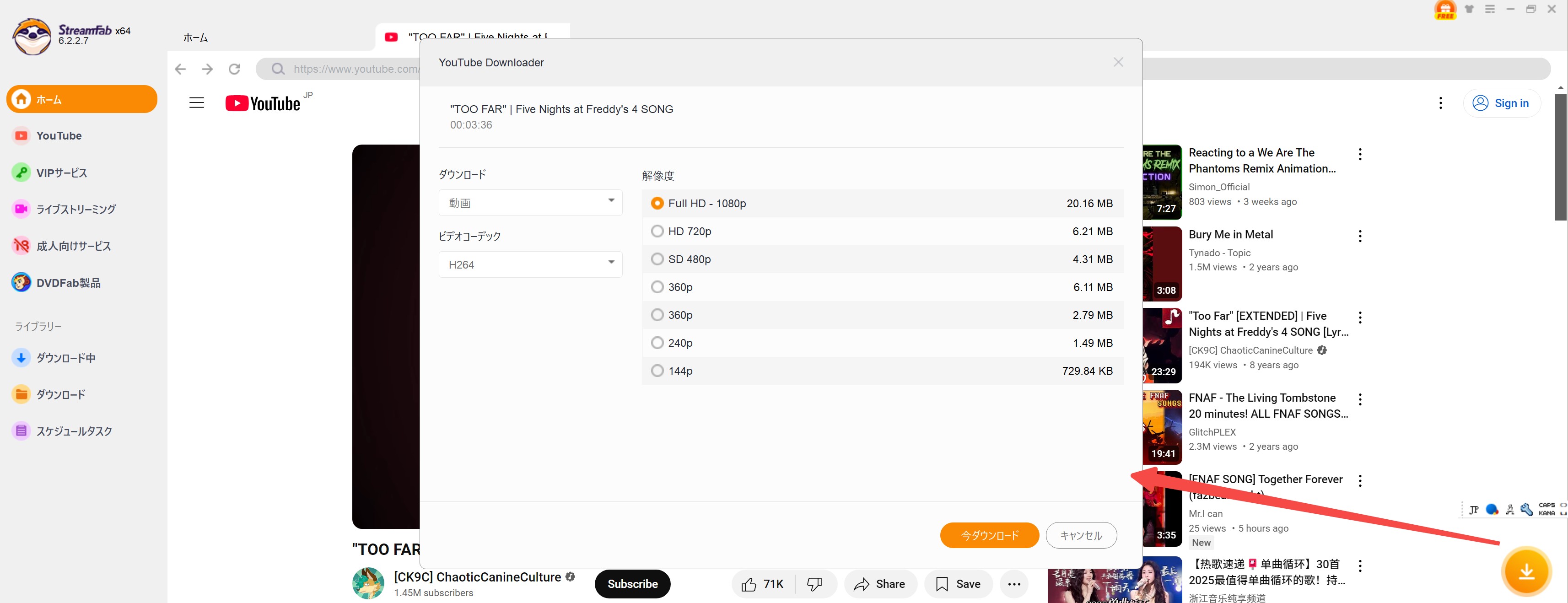Open FNAF - The Living Tombstone video
Screen dimensions: 1568x603
click(1268, 405)
